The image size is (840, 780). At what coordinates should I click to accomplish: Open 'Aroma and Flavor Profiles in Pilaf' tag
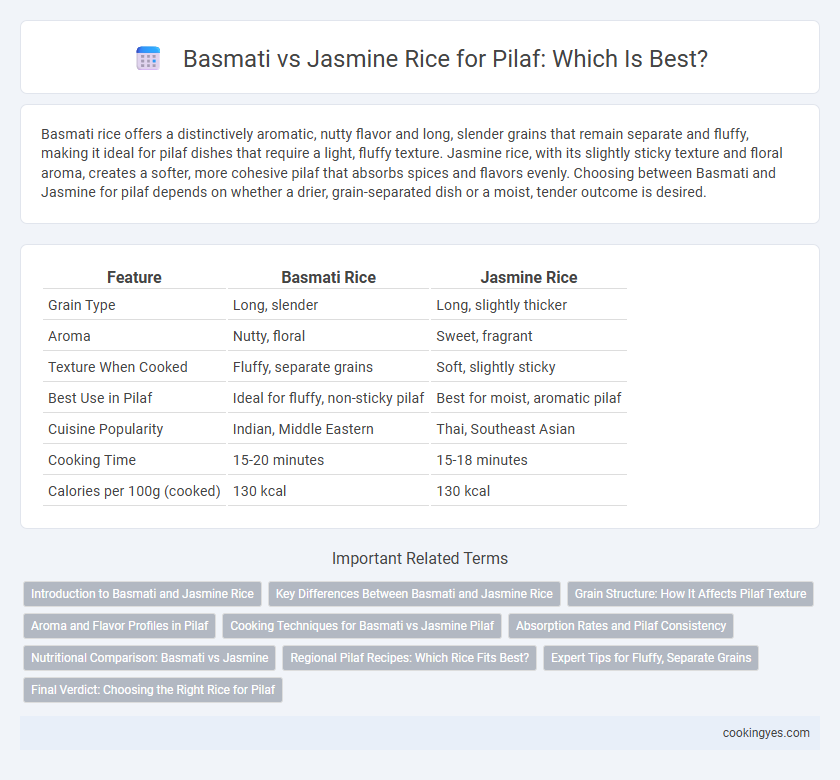(x=119, y=626)
